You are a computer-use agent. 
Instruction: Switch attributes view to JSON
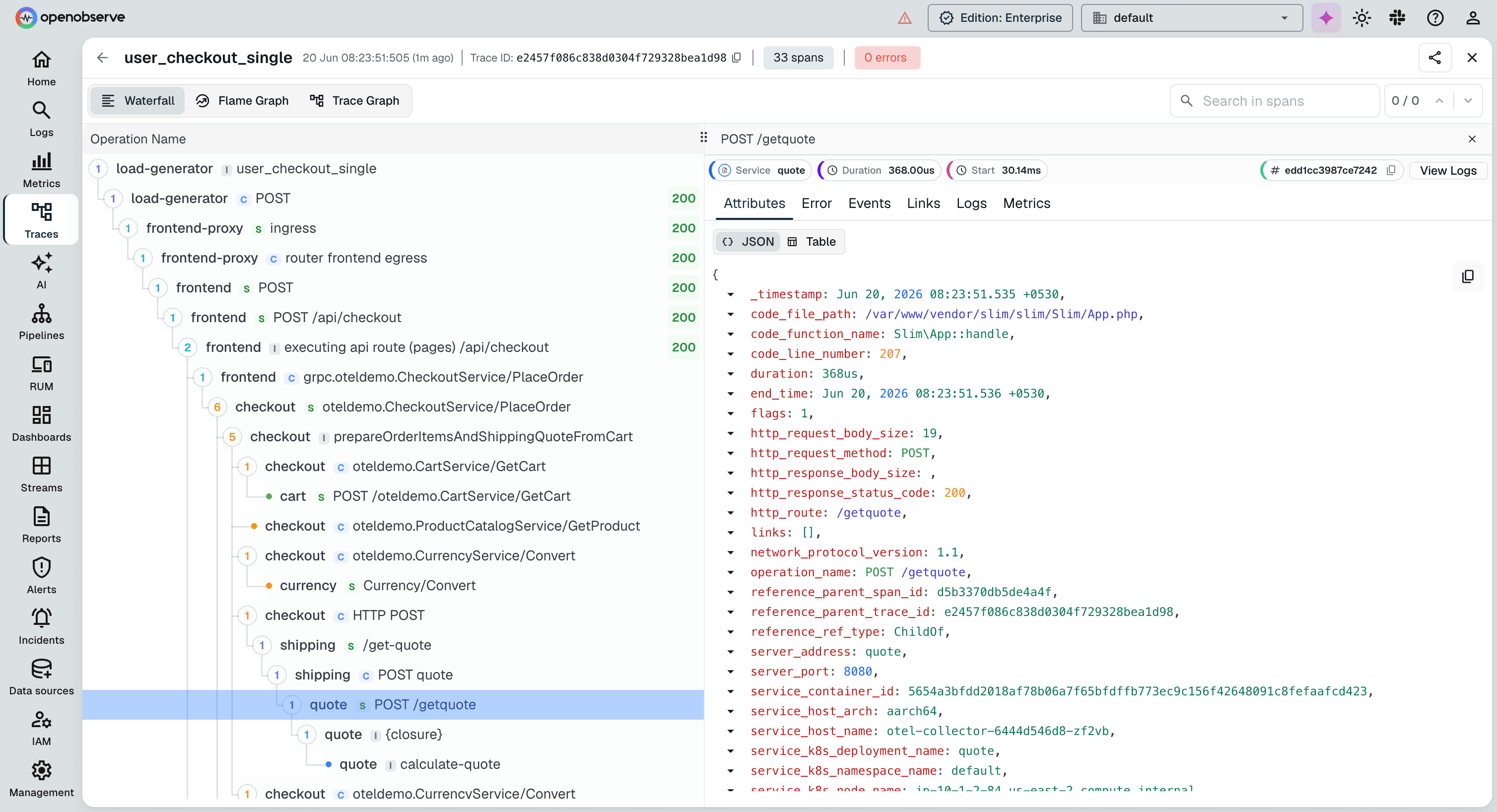[x=748, y=242]
